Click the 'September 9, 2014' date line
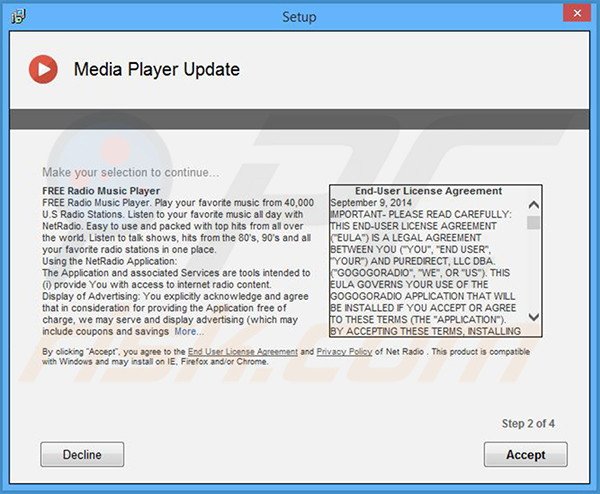 point(371,202)
